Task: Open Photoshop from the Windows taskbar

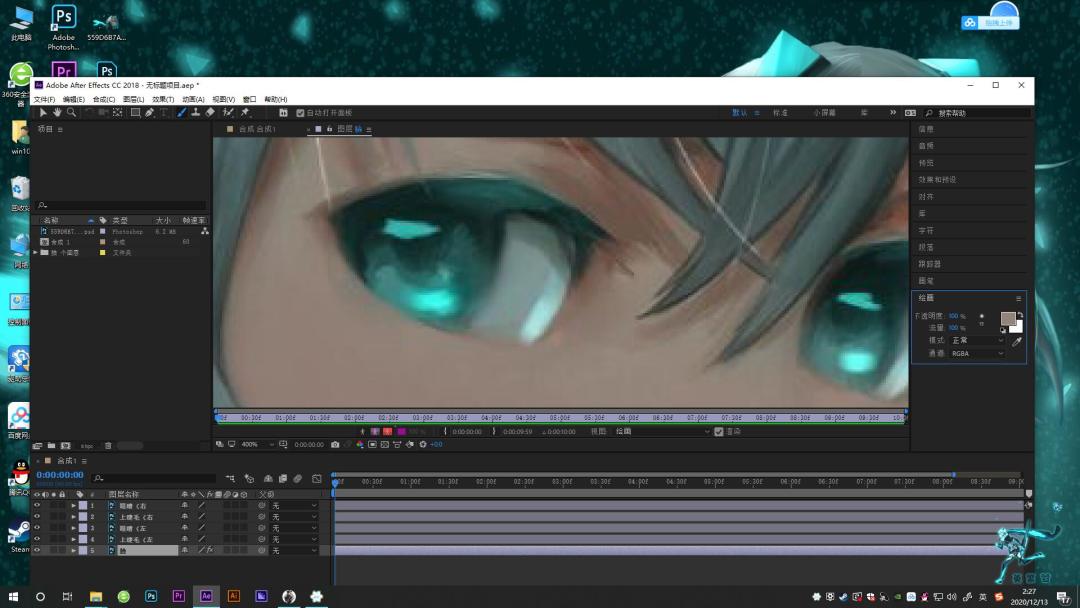Action: [151, 596]
